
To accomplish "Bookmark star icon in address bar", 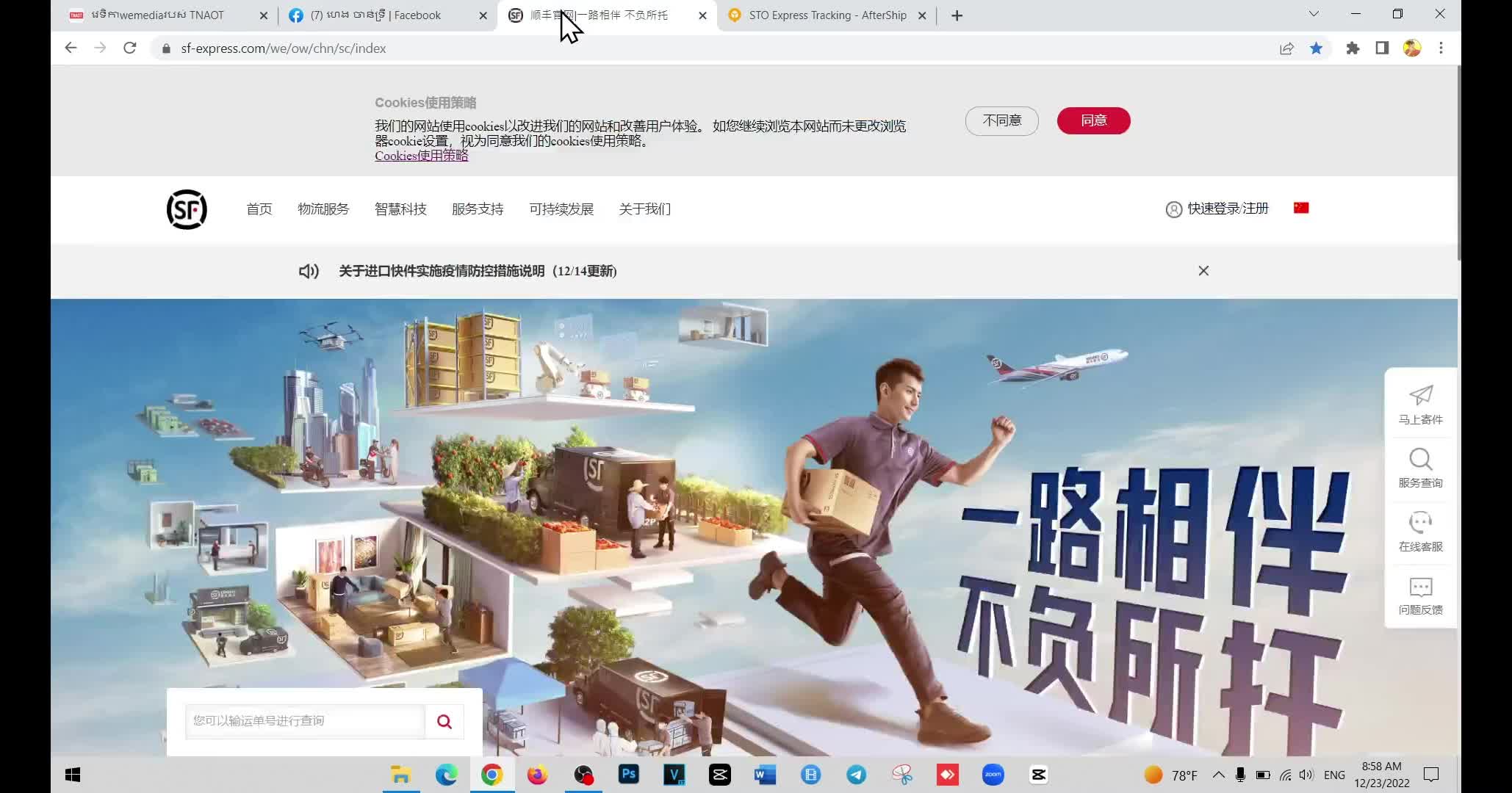I will [1316, 48].
